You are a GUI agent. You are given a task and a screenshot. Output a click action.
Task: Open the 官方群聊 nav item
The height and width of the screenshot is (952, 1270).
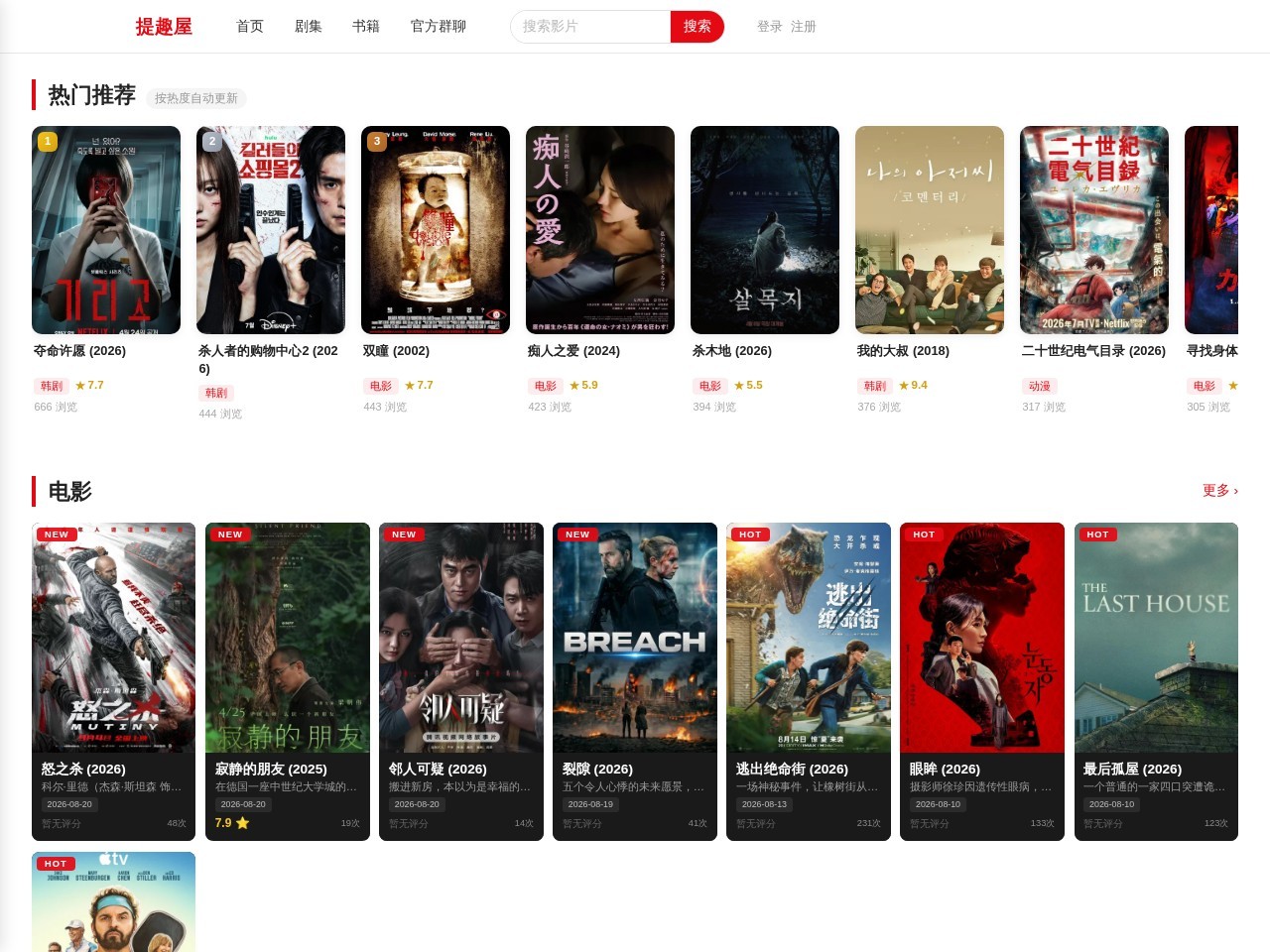pyautogui.click(x=439, y=27)
